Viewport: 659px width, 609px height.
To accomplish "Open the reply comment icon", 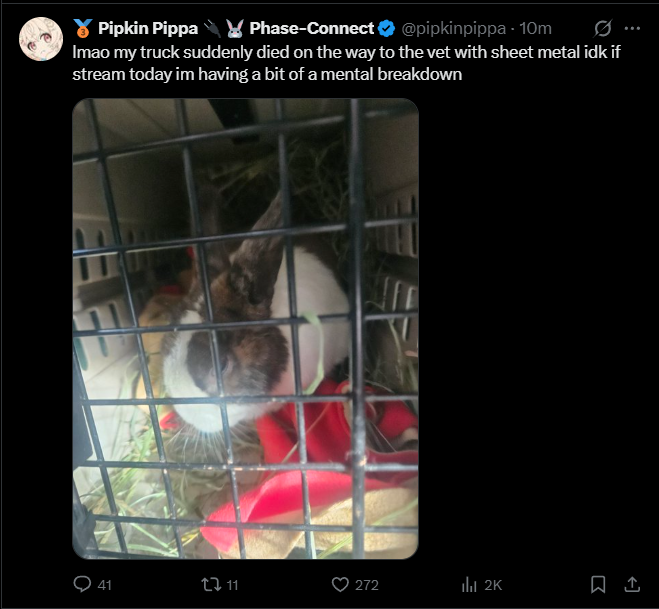I will click(82, 584).
